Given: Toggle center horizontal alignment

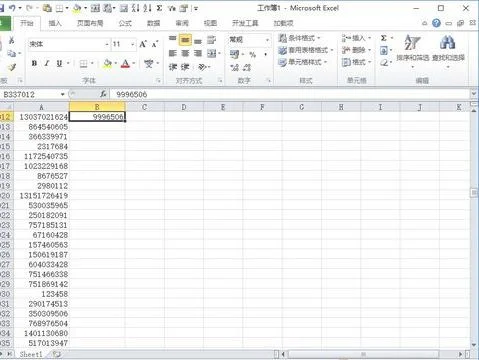Looking at the screenshot, I should point(185,53).
